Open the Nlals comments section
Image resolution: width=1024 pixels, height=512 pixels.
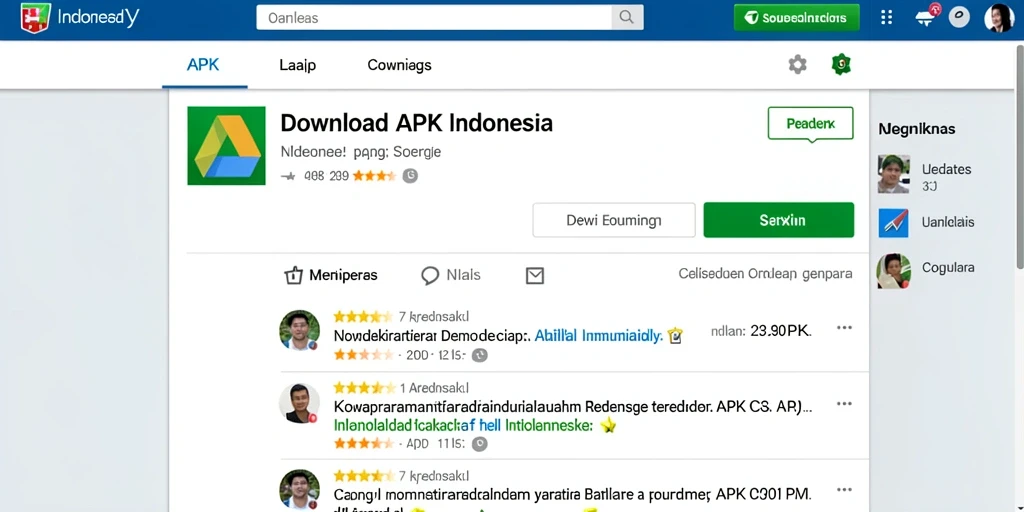pyautogui.click(x=451, y=276)
